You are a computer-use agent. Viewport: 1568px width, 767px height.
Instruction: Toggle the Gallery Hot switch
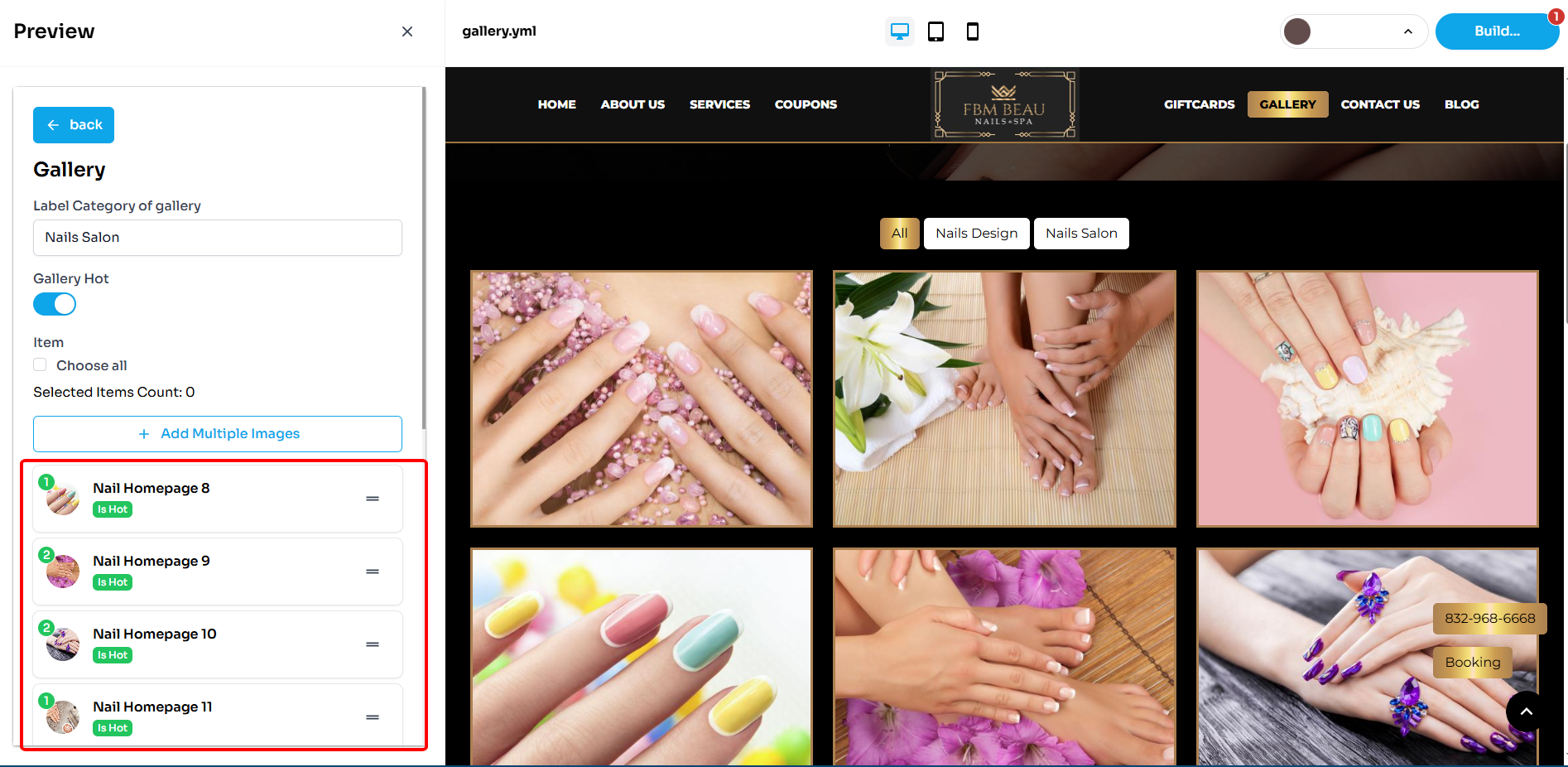pos(55,304)
